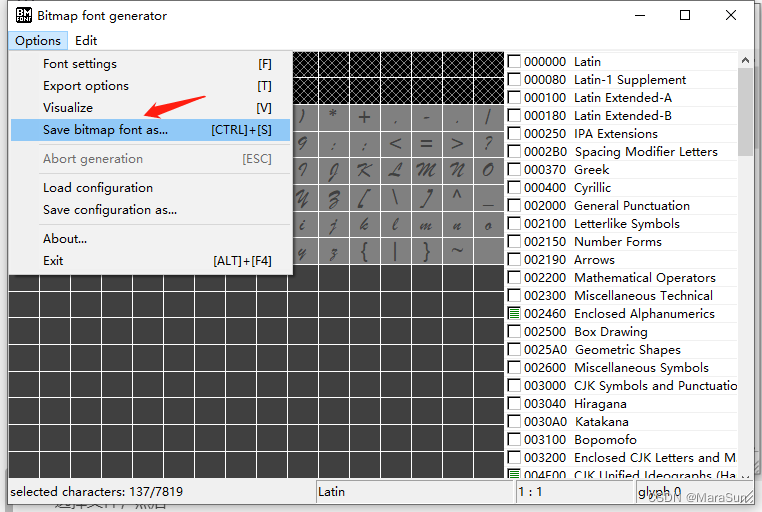Open the Options menu
Image resolution: width=762 pixels, height=512 pixels.
coord(38,41)
